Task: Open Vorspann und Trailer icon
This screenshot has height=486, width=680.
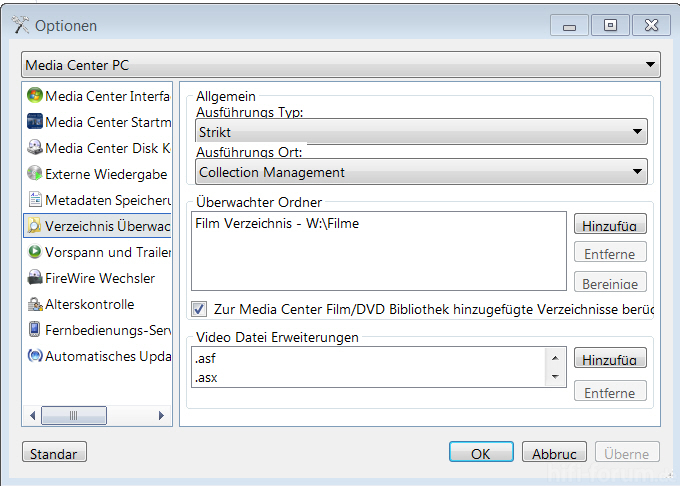Action: (x=35, y=252)
